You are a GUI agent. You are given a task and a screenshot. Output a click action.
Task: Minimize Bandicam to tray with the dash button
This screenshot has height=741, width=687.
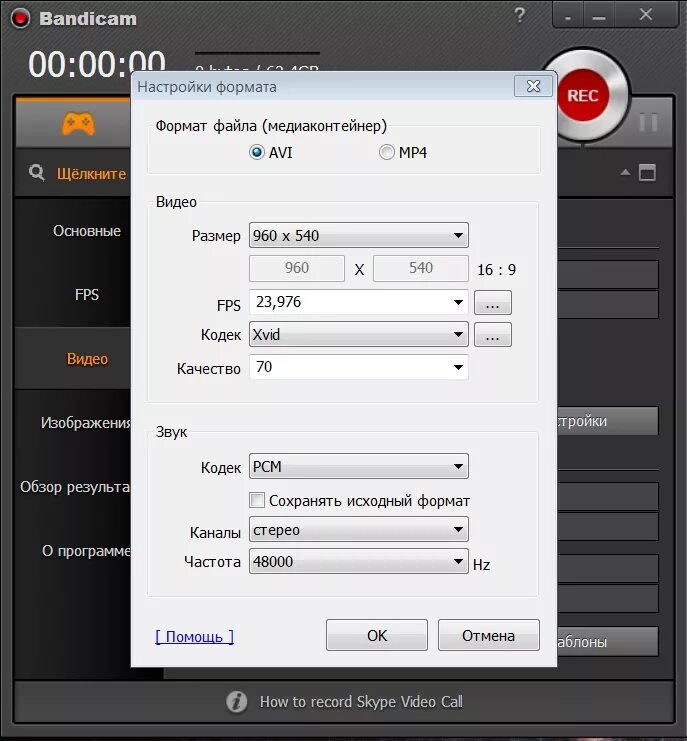click(x=568, y=17)
